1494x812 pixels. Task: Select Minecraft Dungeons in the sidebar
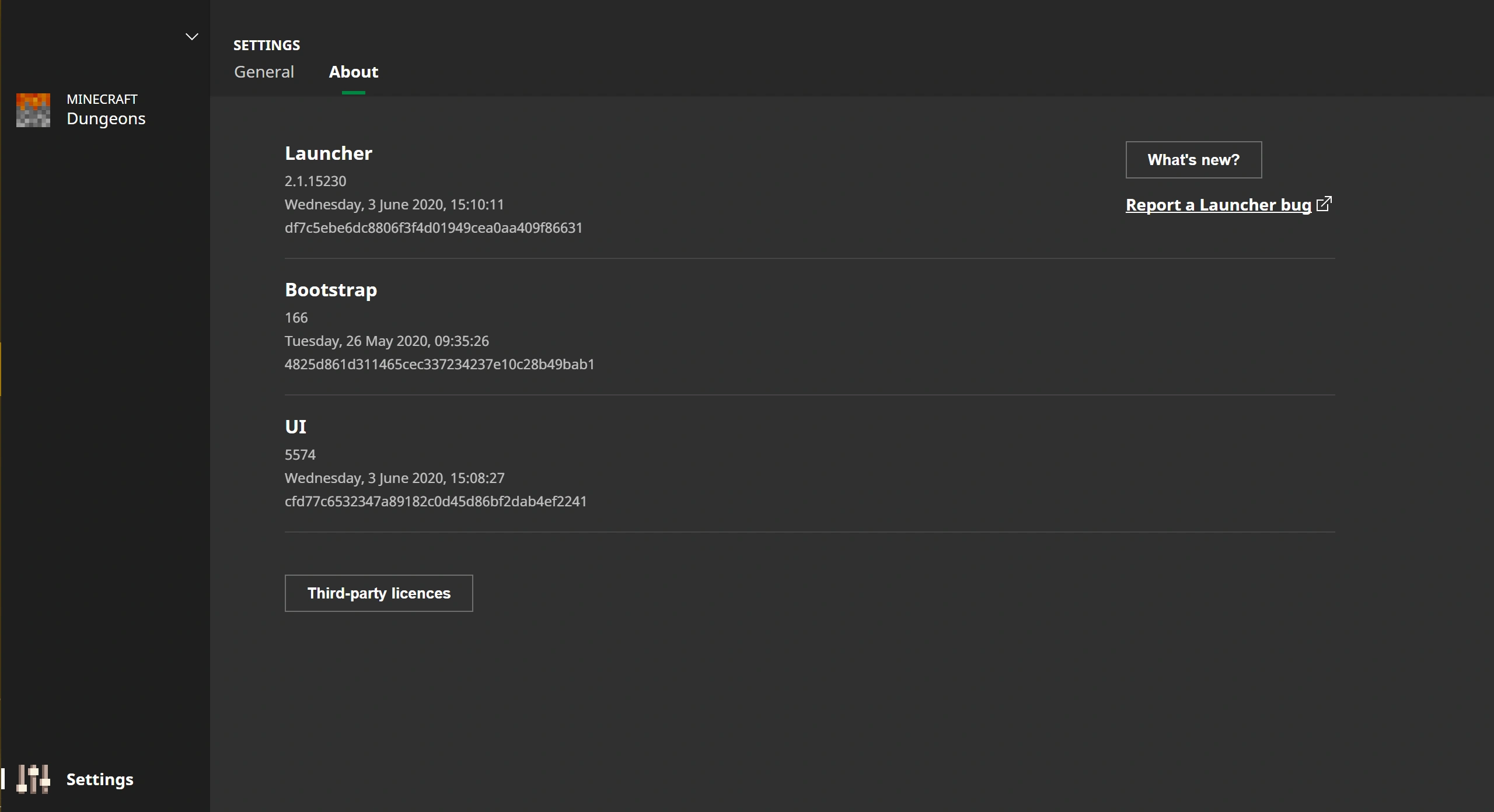coord(106,110)
